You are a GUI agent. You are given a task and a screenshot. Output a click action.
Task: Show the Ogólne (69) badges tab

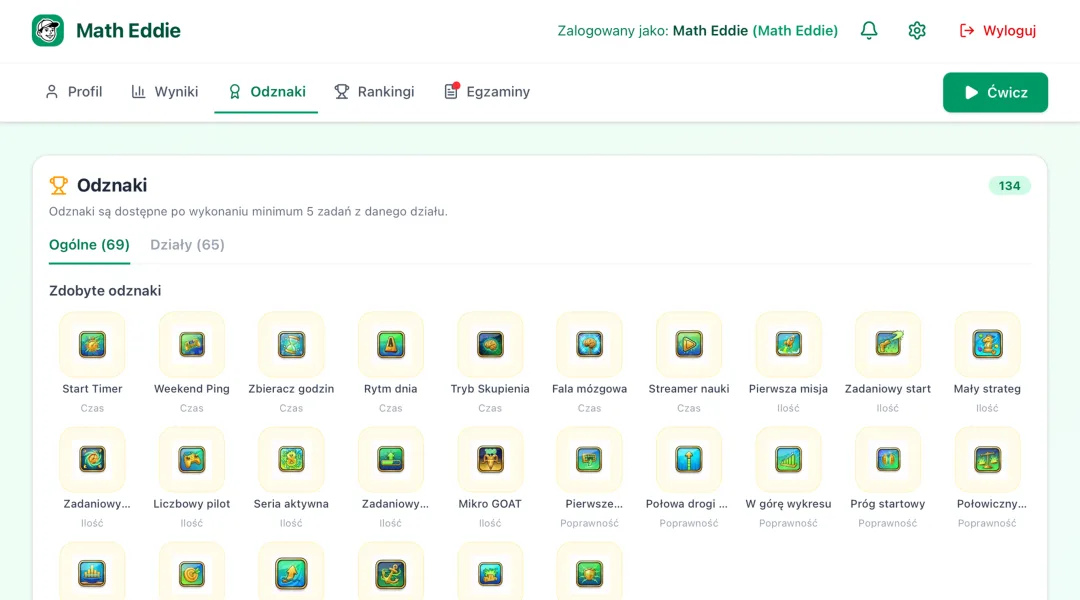[x=89, y=245]
